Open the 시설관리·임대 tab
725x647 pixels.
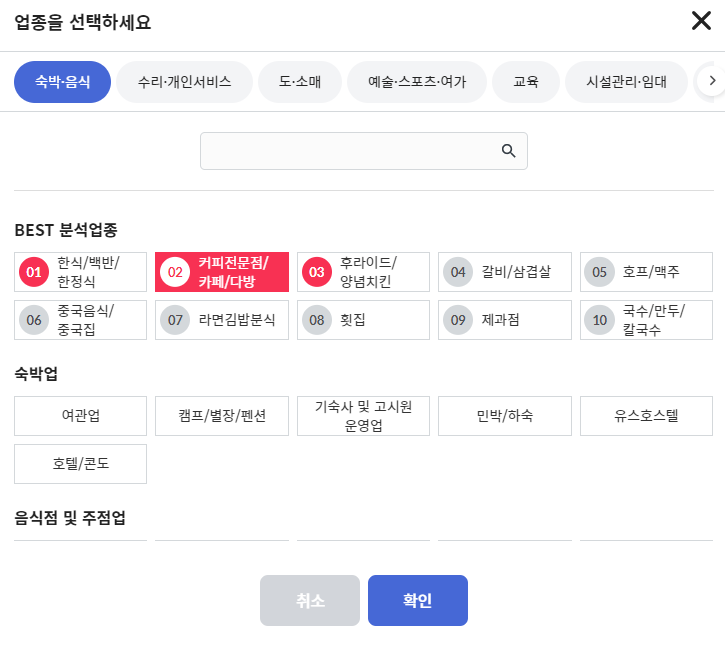click(627, 82)
